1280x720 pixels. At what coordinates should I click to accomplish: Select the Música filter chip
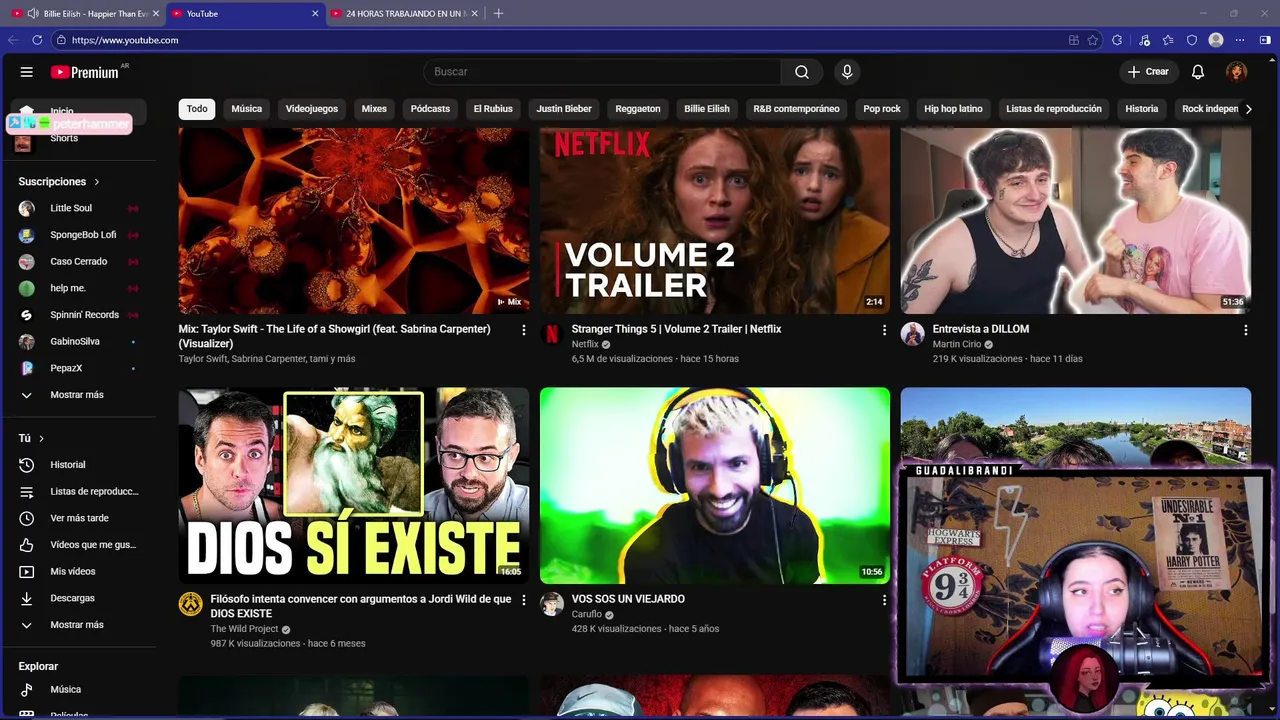point(247,109)
